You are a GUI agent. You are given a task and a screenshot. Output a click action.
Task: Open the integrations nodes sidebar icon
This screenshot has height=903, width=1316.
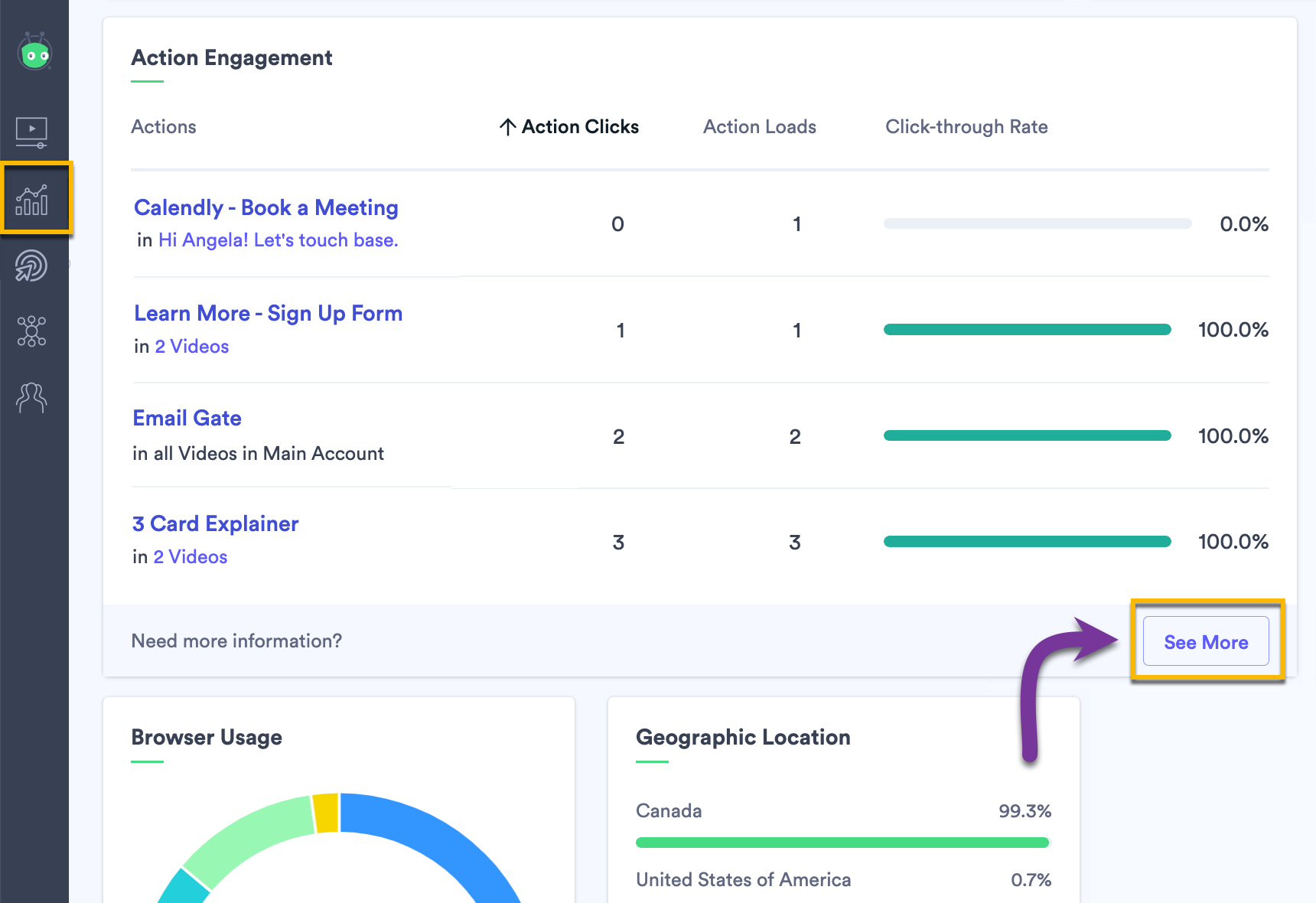tap(31, 331)
